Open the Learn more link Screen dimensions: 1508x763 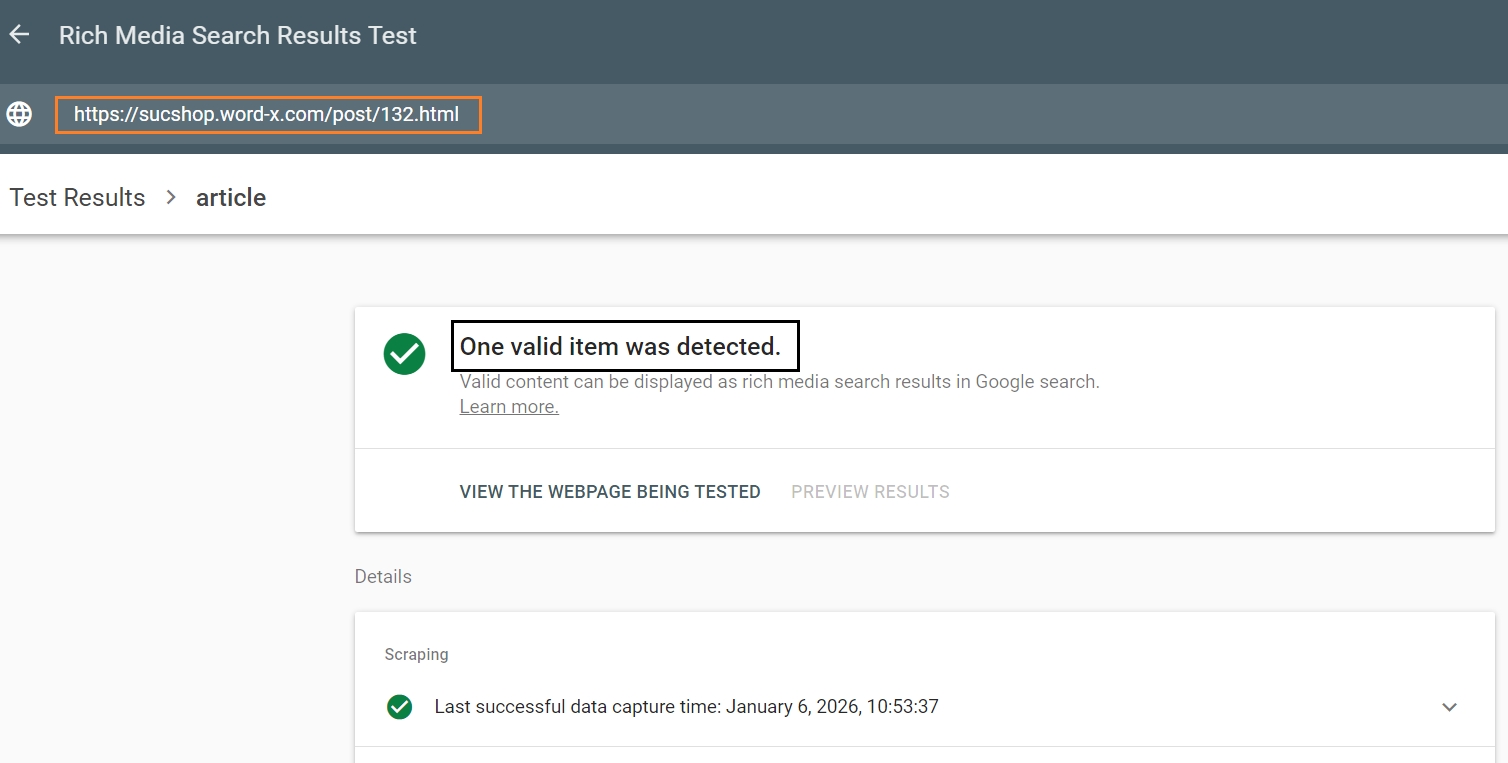pos(509,407)
